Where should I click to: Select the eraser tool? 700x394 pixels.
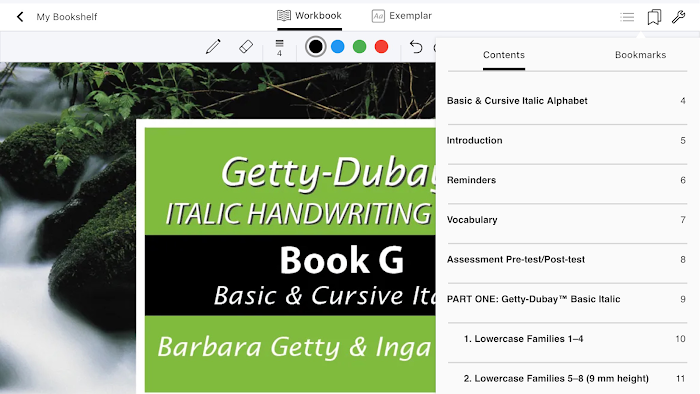[246, 46]
